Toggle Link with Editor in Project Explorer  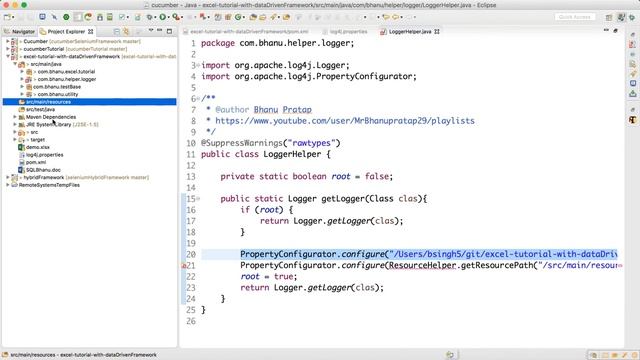pyautogui.click(x=127, y=31)
